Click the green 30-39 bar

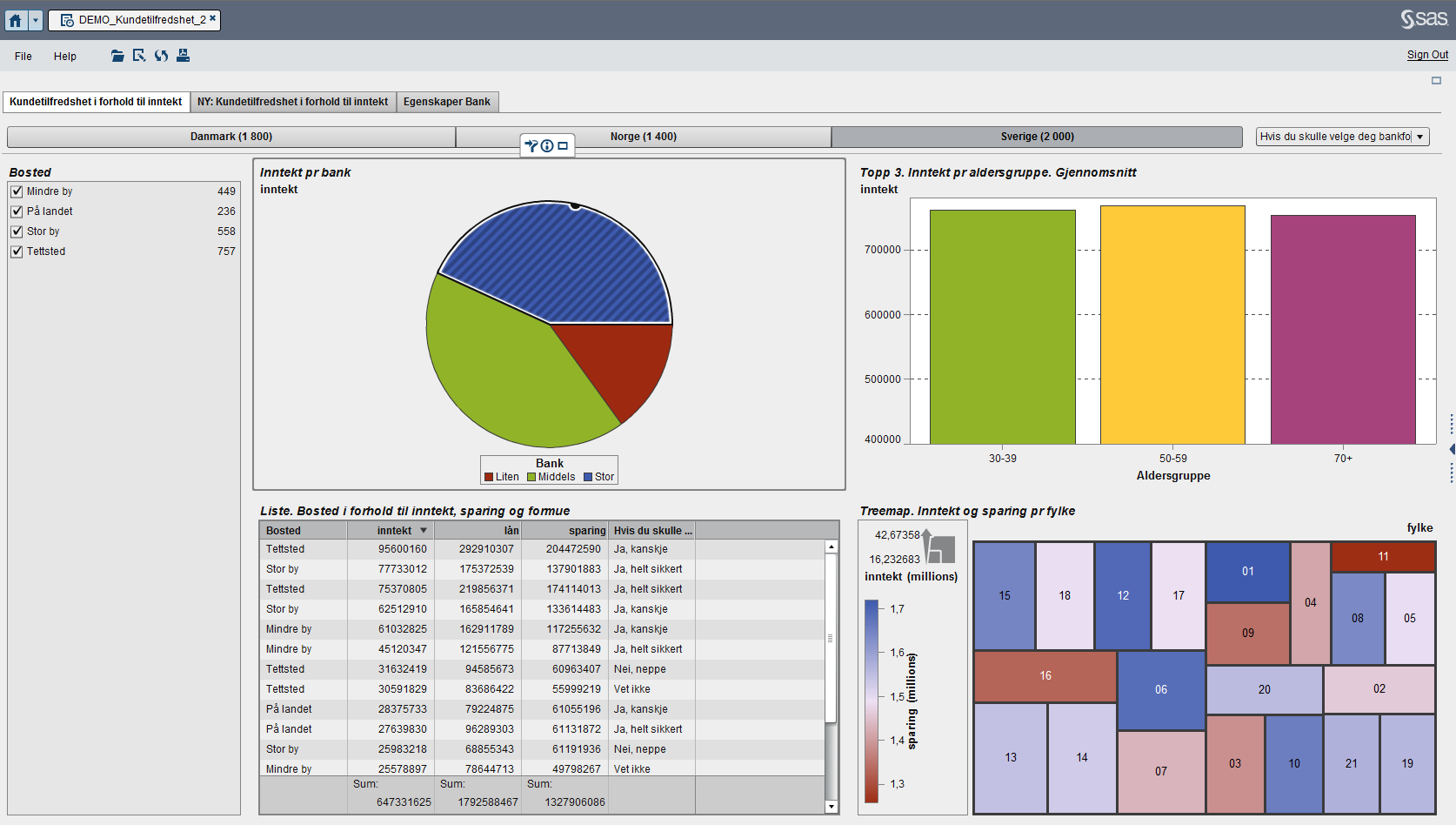tap(1002, 327)
